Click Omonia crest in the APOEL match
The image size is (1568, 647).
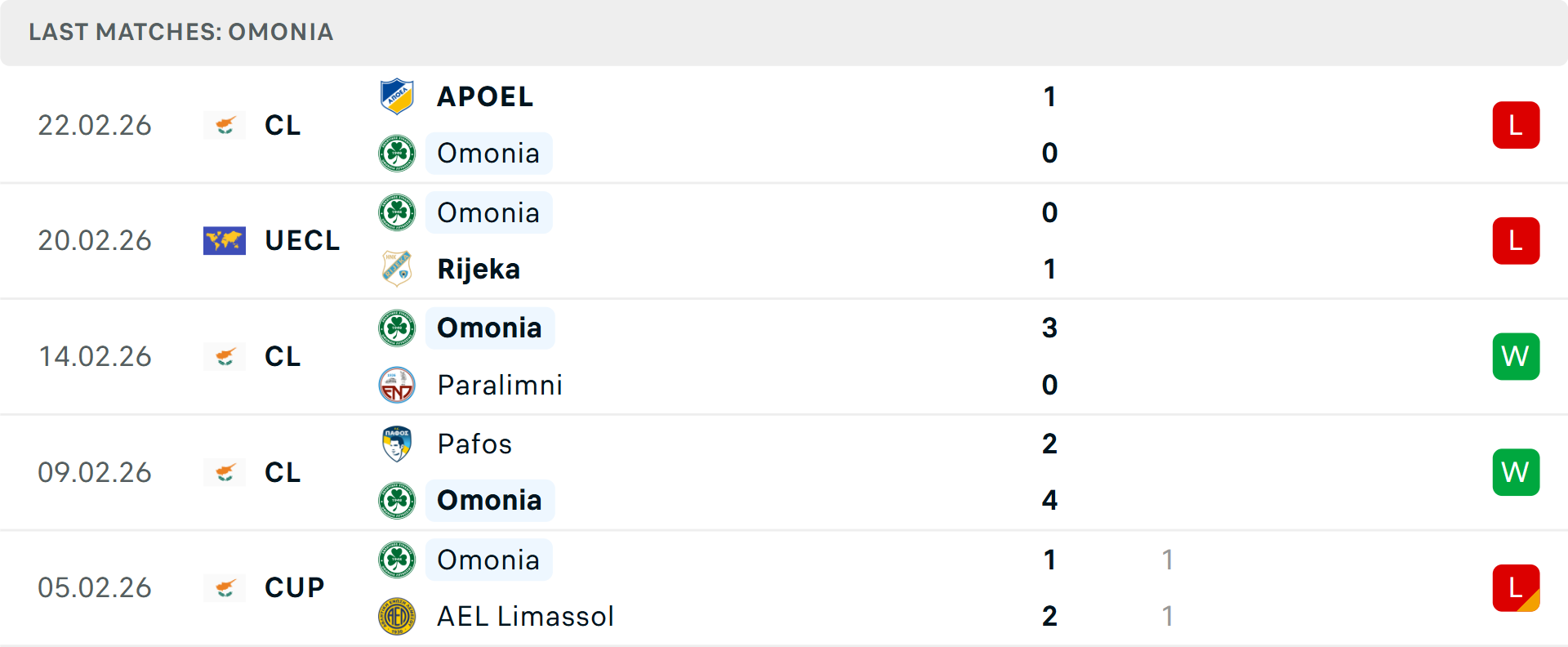click(x=397, y=153)
